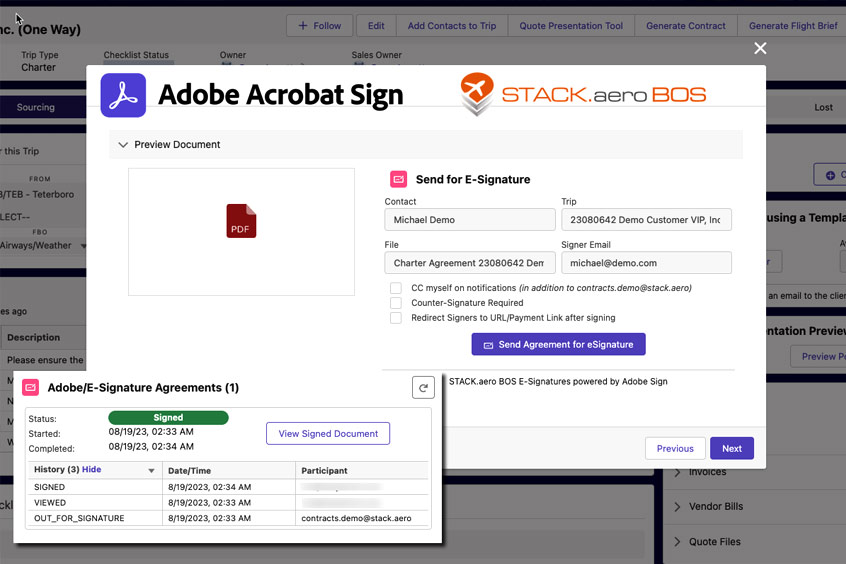Click the SIGNED history row

(228, 487)
